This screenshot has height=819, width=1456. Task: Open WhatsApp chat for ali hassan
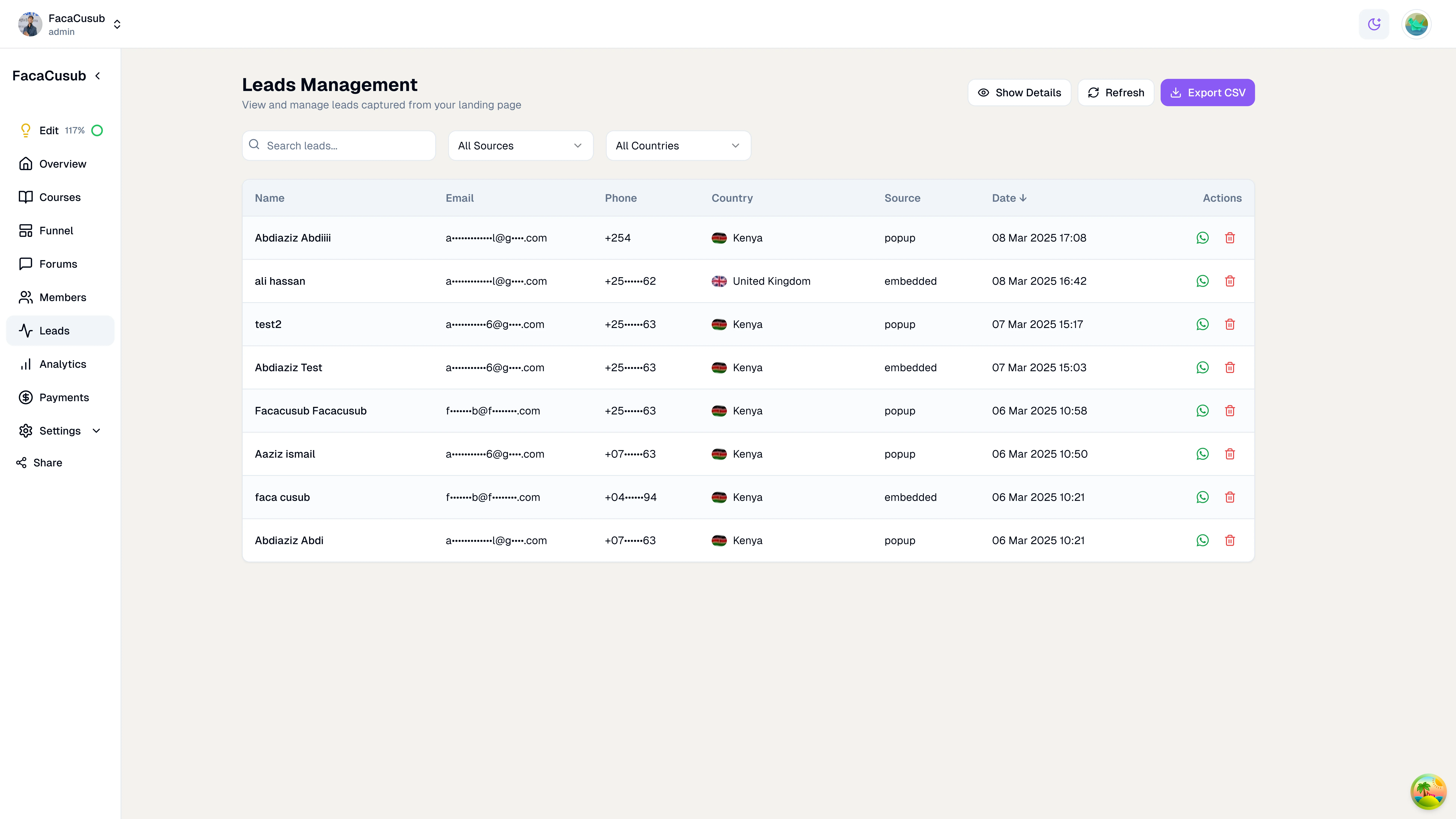pyautogui.click(x=1202, y=281)
